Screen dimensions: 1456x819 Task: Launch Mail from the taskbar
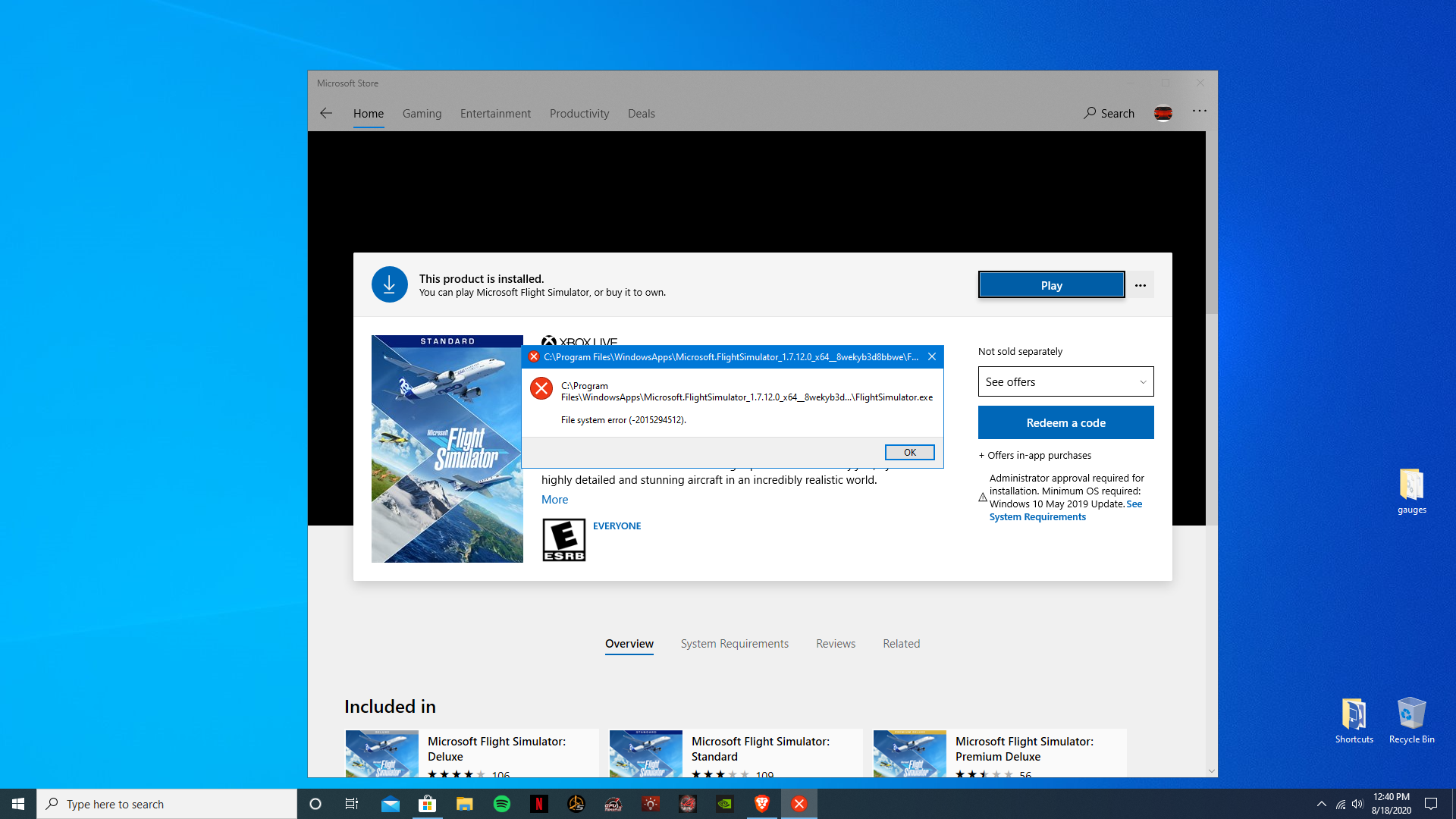(x=390, y=804)
